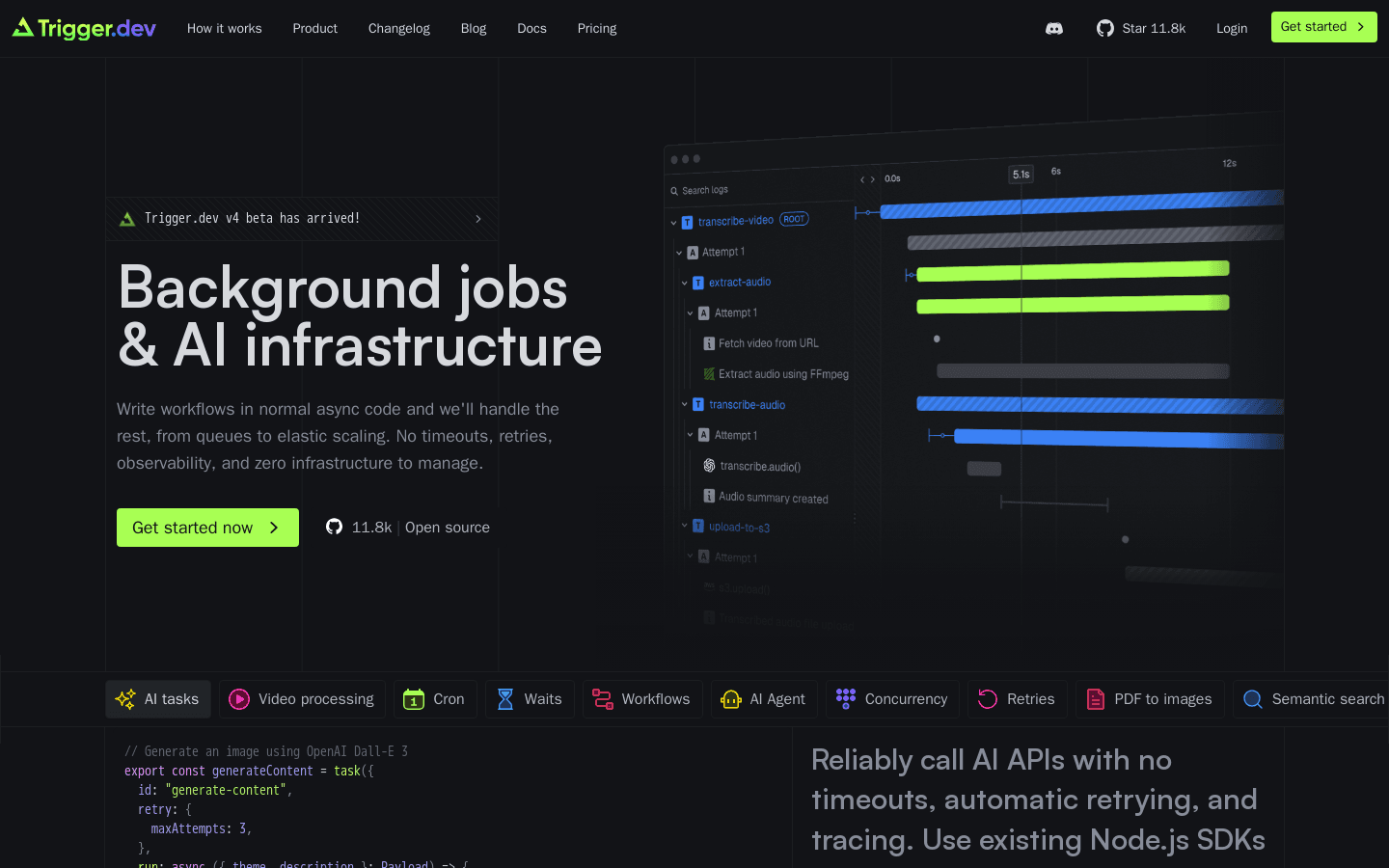Screen dimensions: 1389x868
Task: Open the Trigger.dev v4 beta announcement banner
Action: tap(302, 218)
